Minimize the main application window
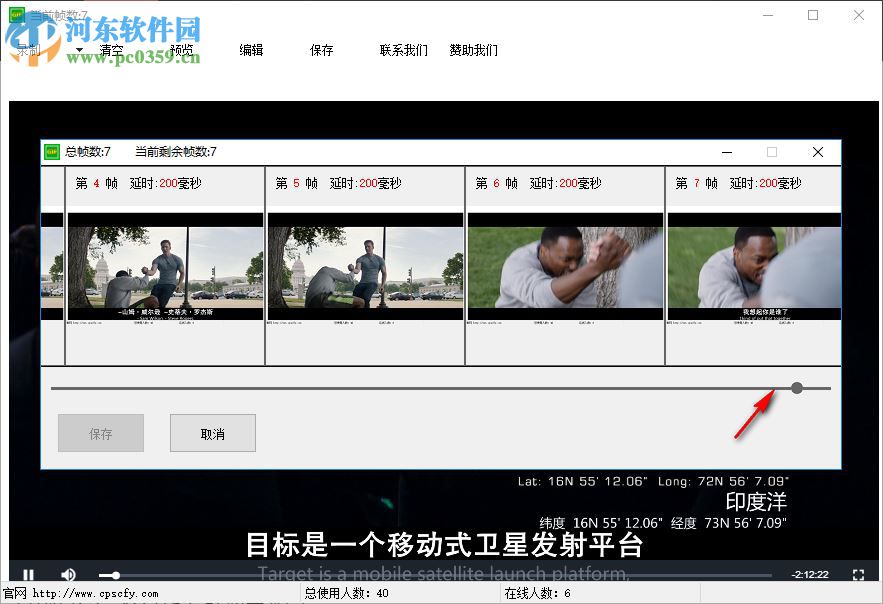The image size is (883, 604). click(768, 15)
